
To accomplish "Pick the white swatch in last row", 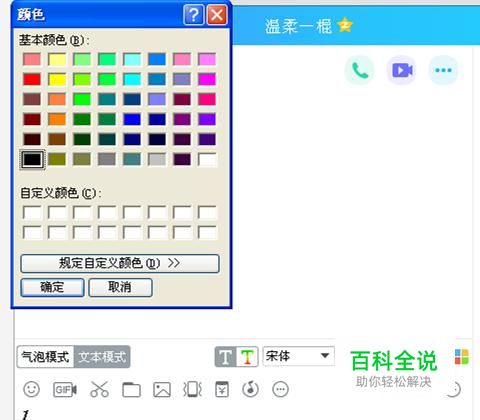I will click(x=207, y=159).
